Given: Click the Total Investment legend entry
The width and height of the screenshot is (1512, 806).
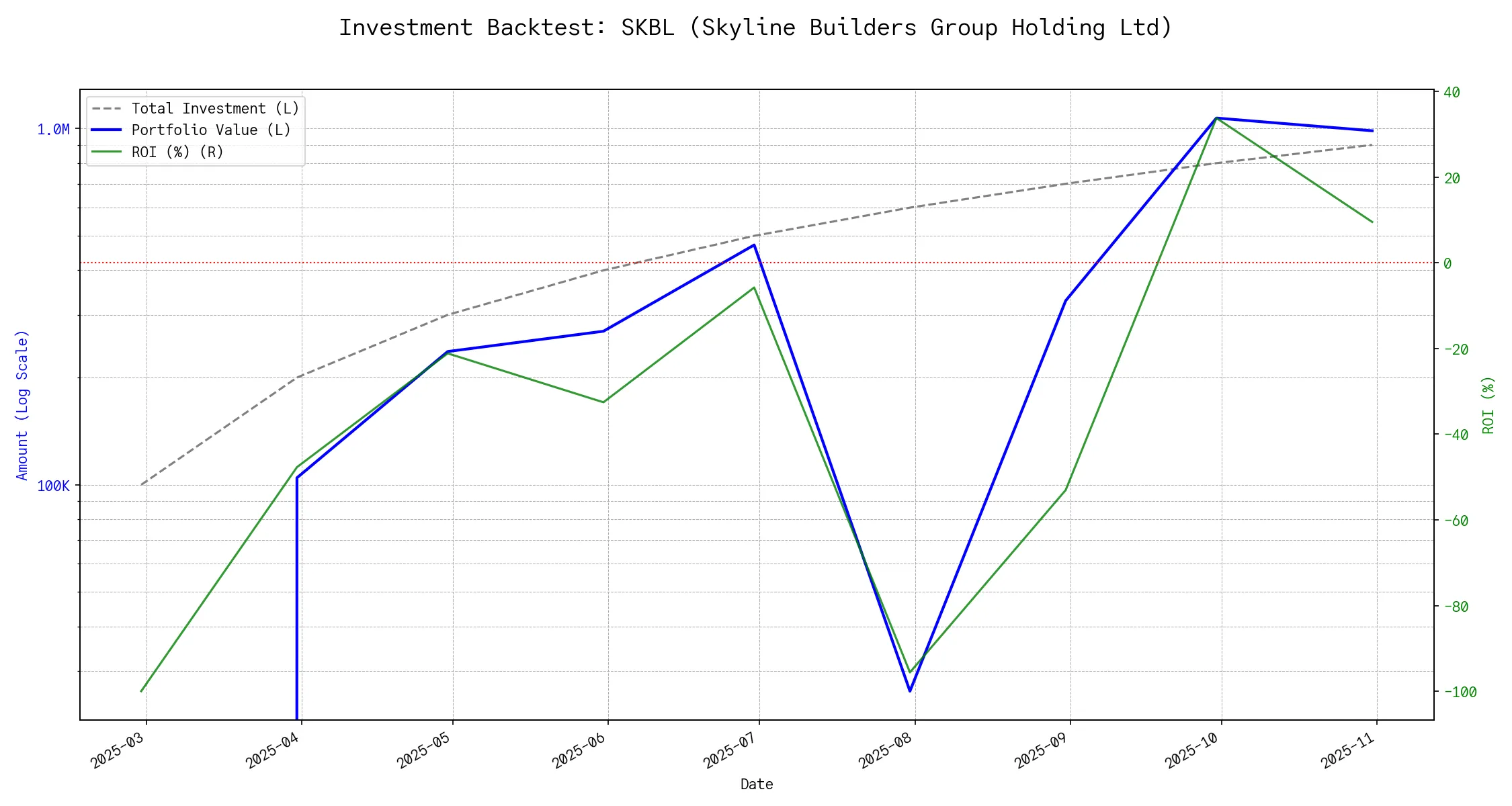Looking at the screenshot, I should pyautogui.click(x=215, y=108).
